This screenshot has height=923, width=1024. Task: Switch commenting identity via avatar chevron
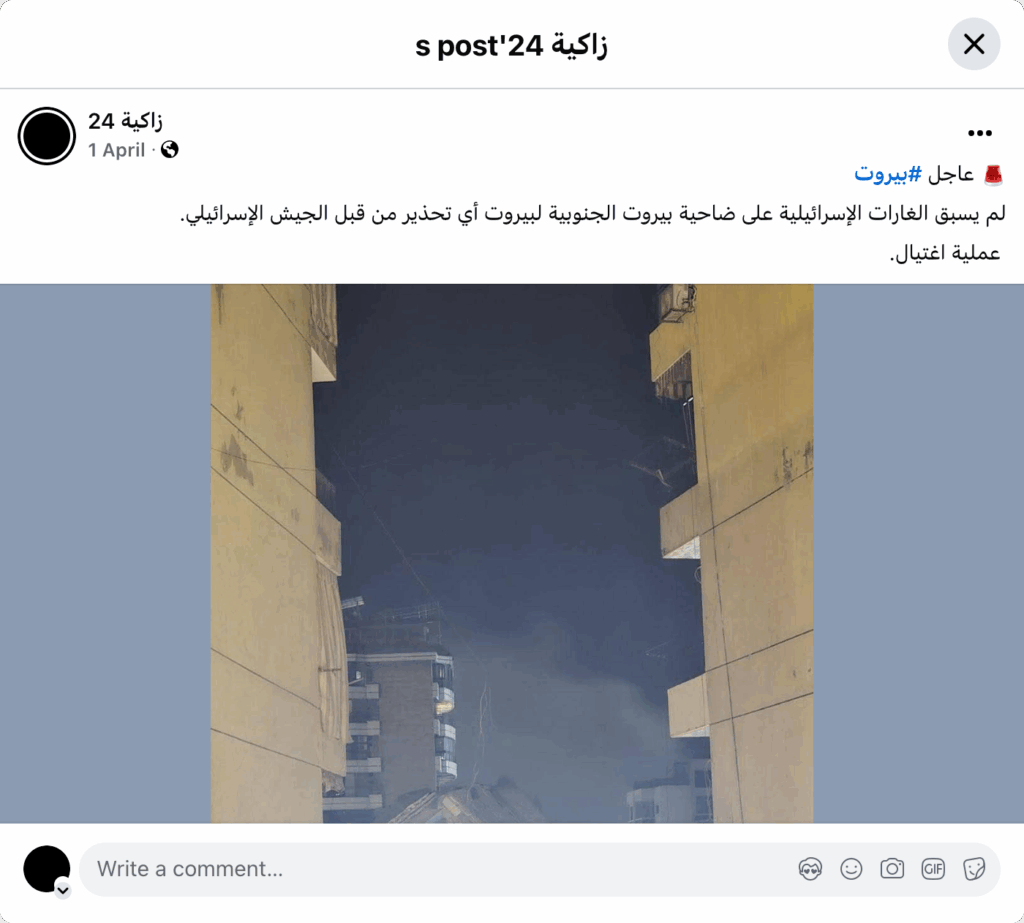point(63,890)
